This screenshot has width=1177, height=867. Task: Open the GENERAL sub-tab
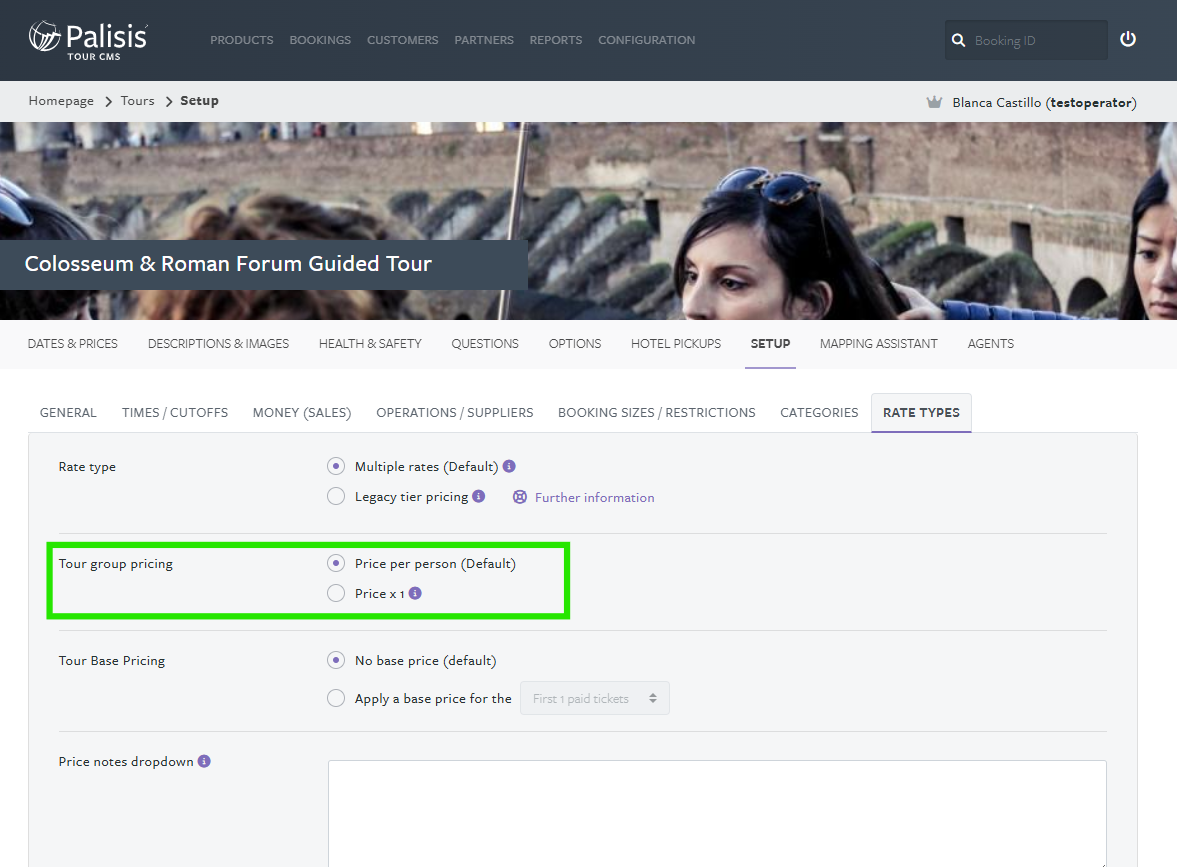[x=68, y=413]
